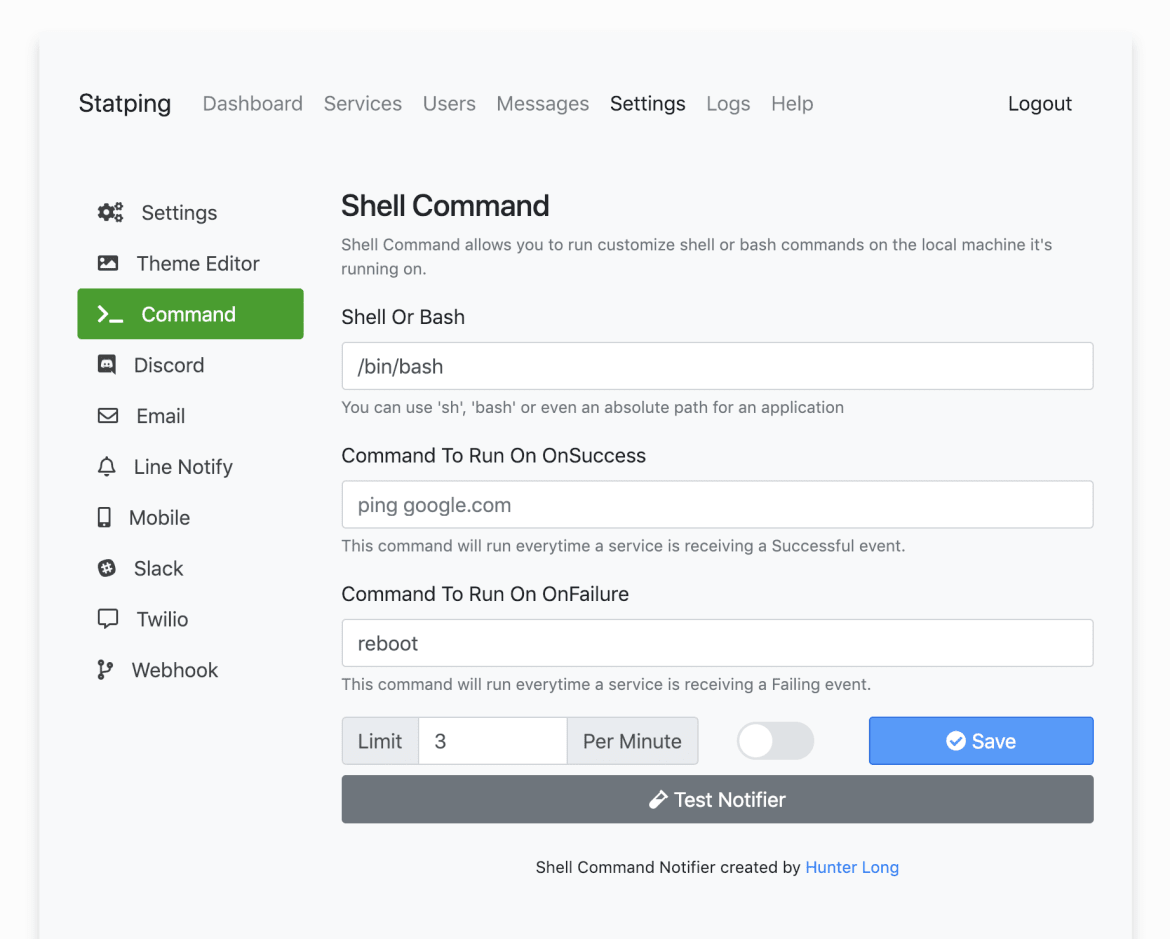
Task: Click the Email envelope icon
Action: (x=108, y=416)
